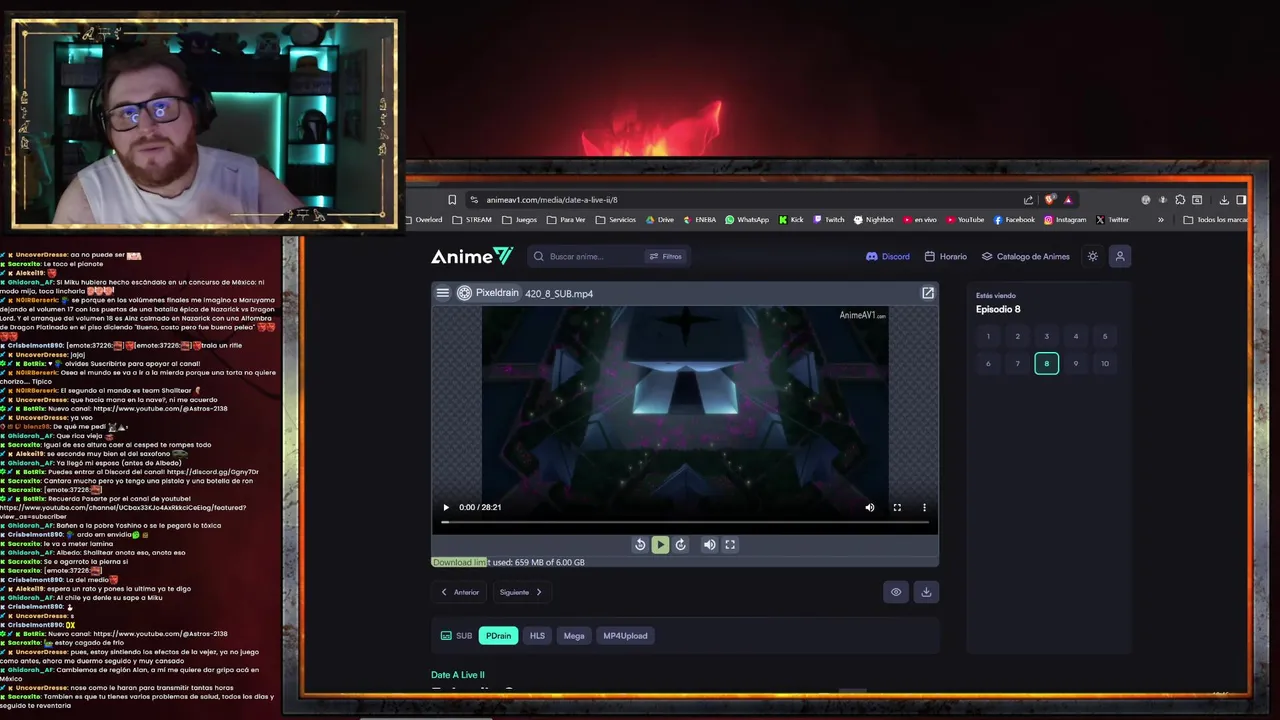This screenshot has height=720, width=1280.
Task: Open episode 10 from the list
Action: [x=1105, y=363]
